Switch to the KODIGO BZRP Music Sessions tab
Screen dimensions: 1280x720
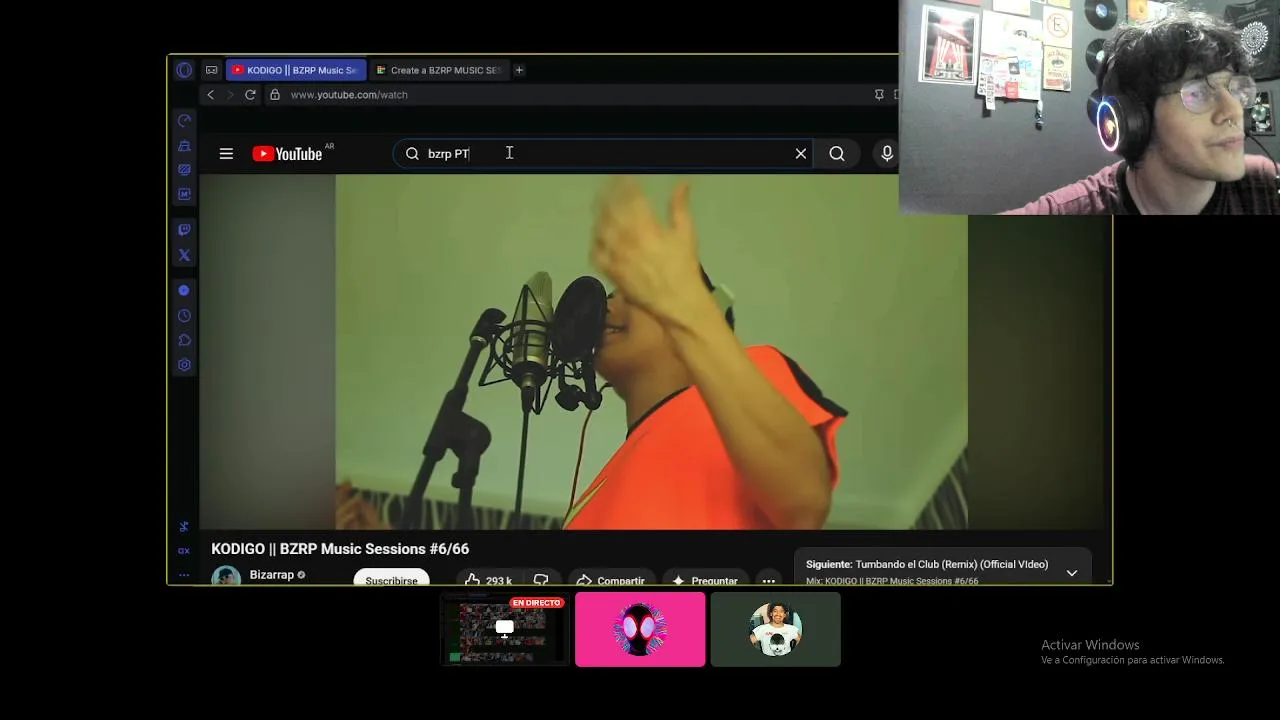click(x=296, y=70)
